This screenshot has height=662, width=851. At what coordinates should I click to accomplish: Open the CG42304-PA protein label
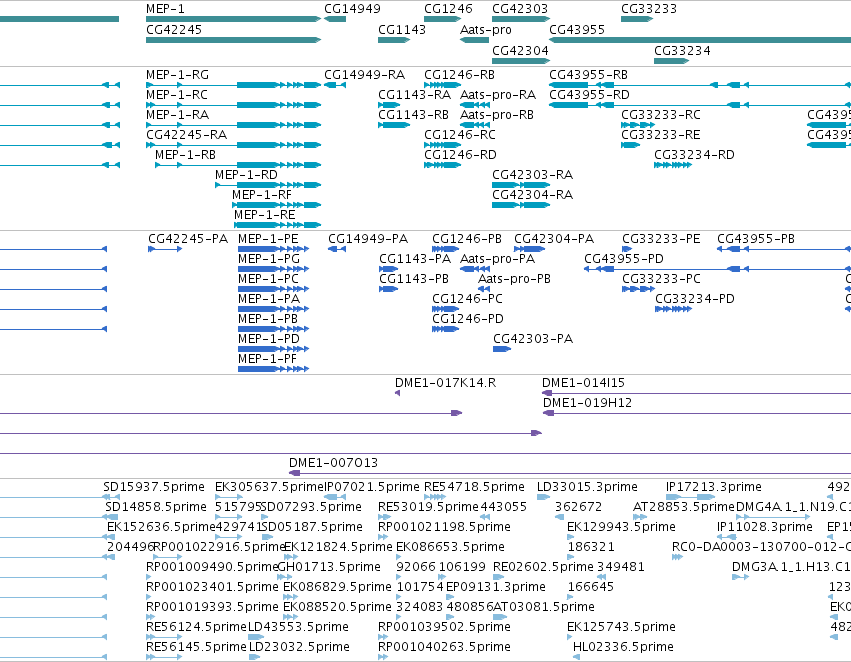tap(554, 239)
